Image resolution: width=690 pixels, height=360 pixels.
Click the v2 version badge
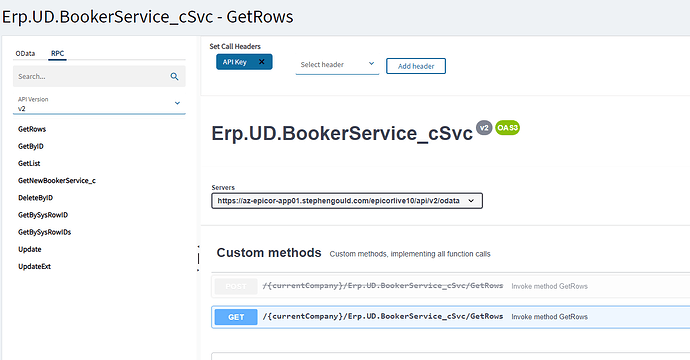pyautogui.click(x=484, y=128)
